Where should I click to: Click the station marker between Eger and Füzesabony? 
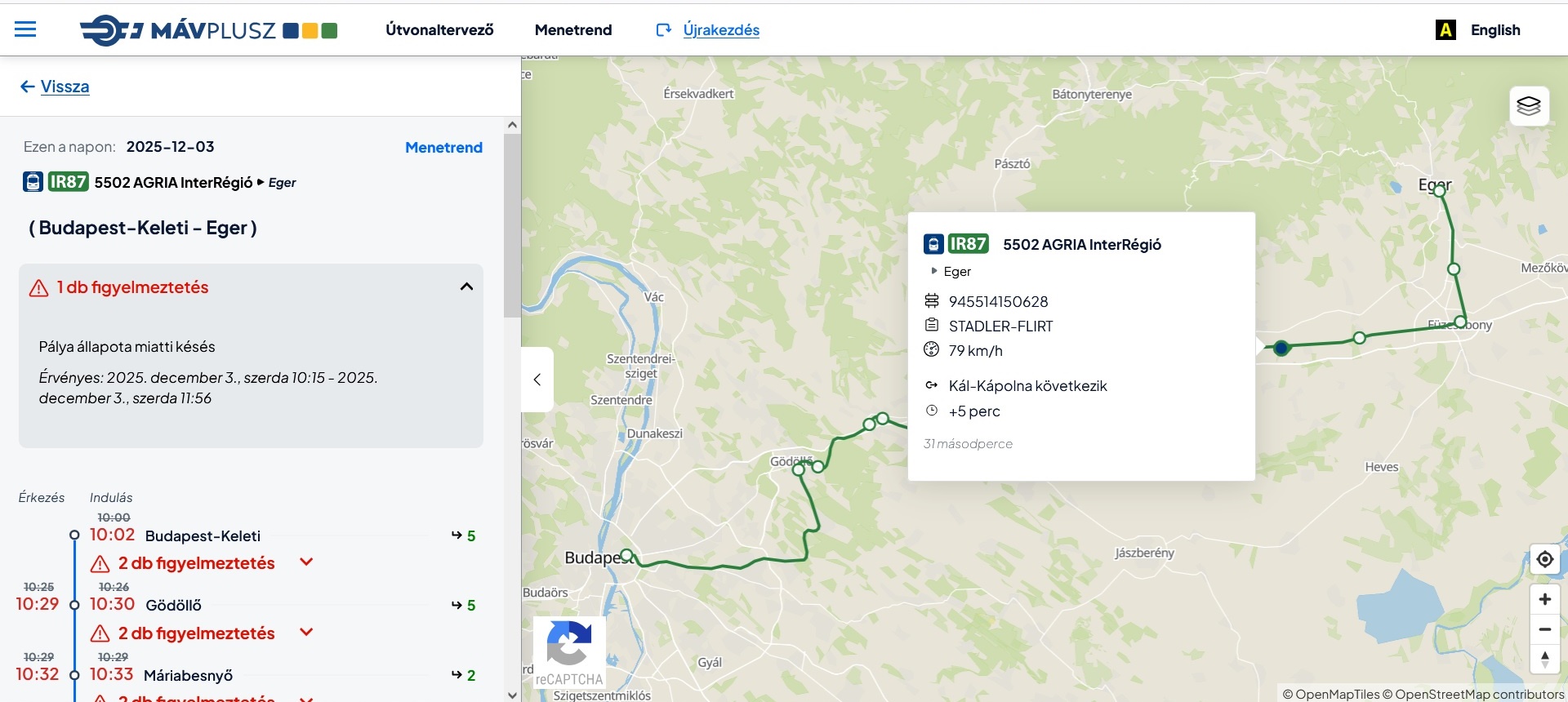point(1454,269)
